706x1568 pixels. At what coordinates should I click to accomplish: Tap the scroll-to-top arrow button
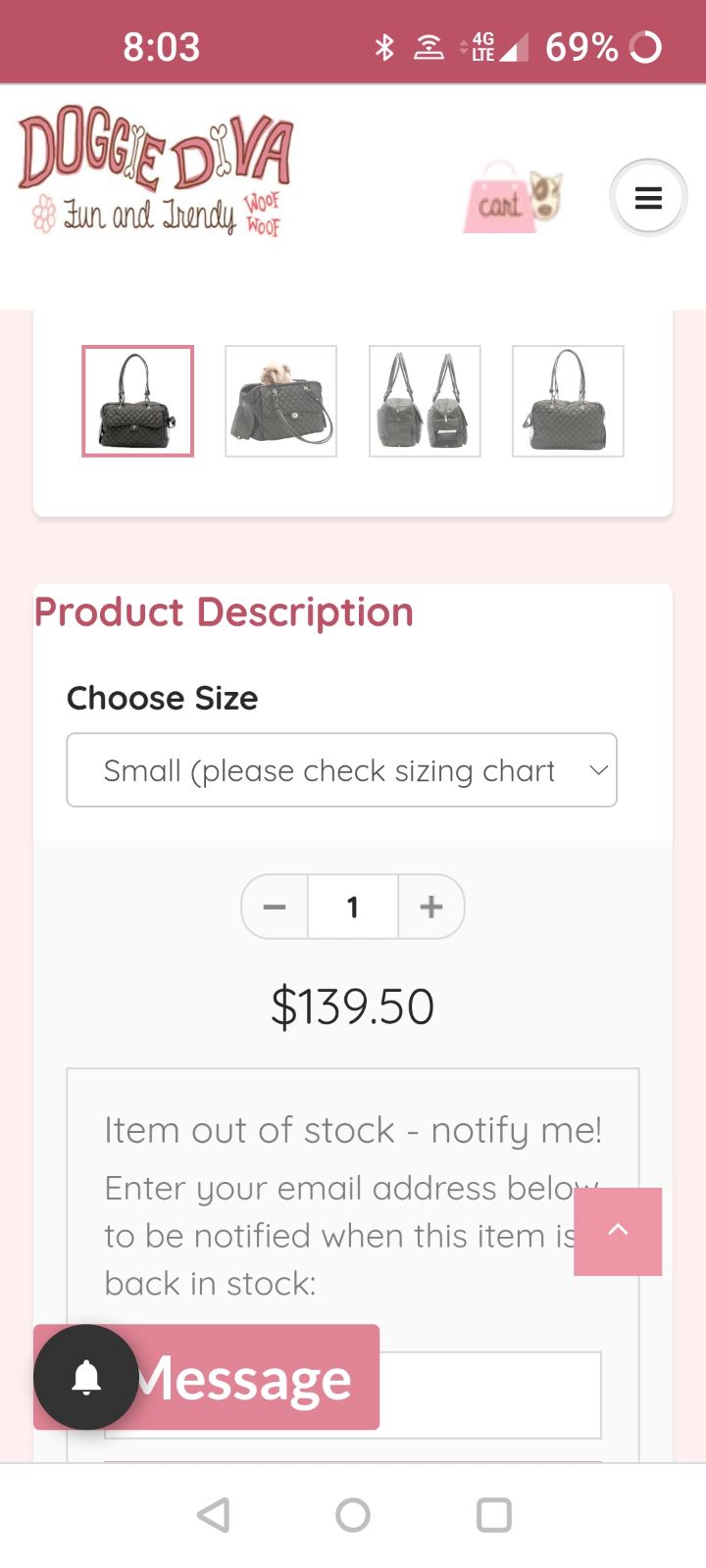coord(618,1232)
